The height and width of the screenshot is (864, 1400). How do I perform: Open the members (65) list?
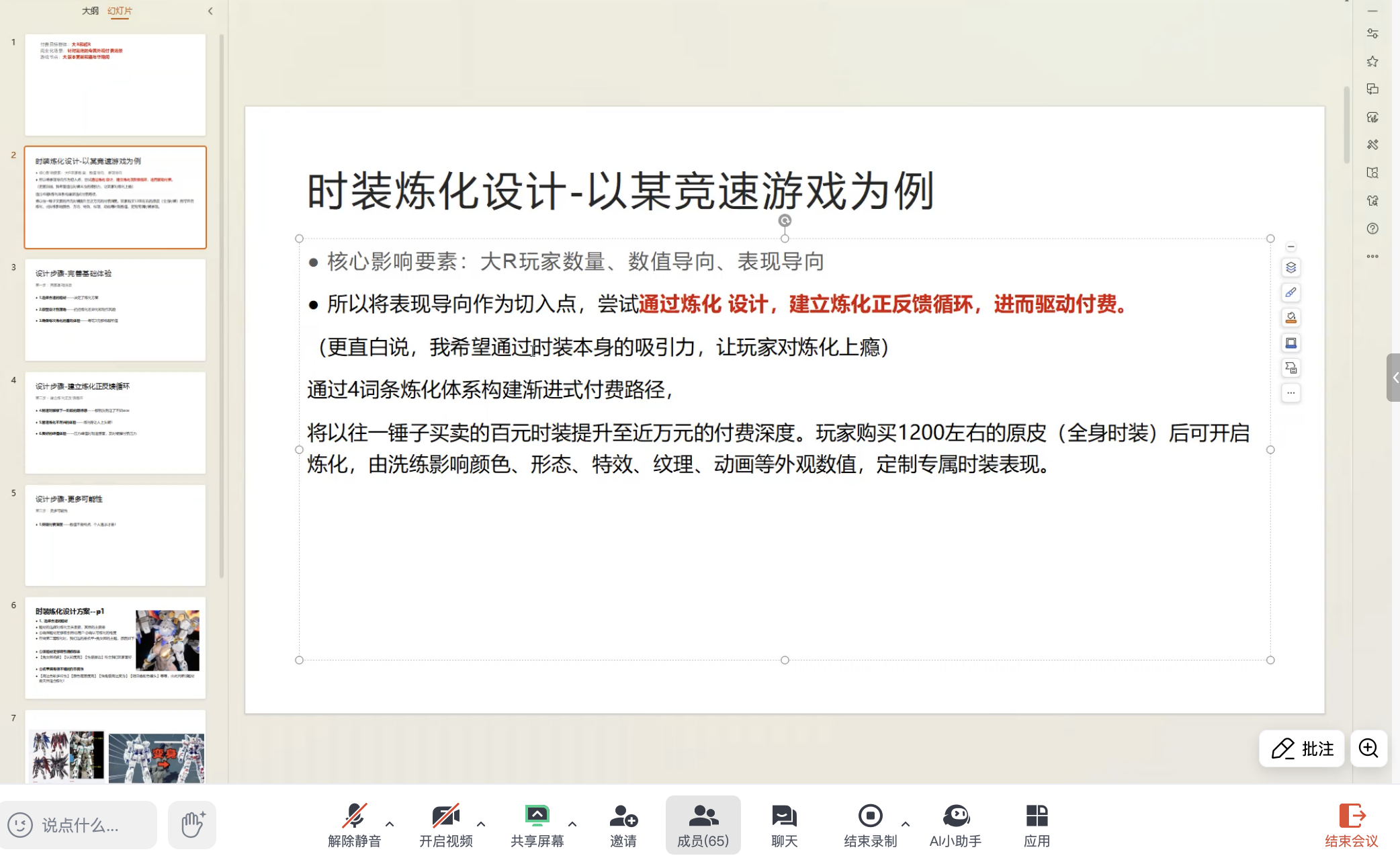(x=703, y=824)
